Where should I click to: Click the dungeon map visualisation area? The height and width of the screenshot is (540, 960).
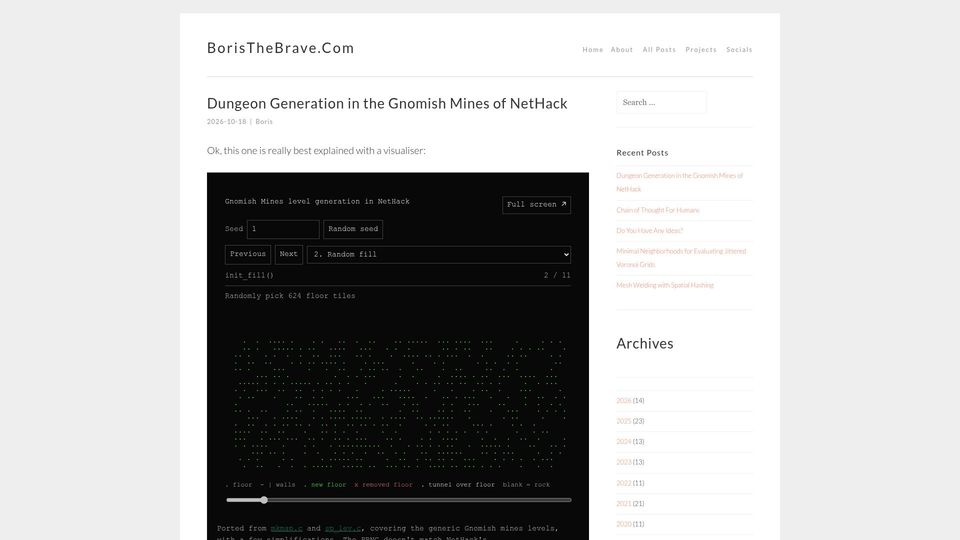click(x=399, y=404)
